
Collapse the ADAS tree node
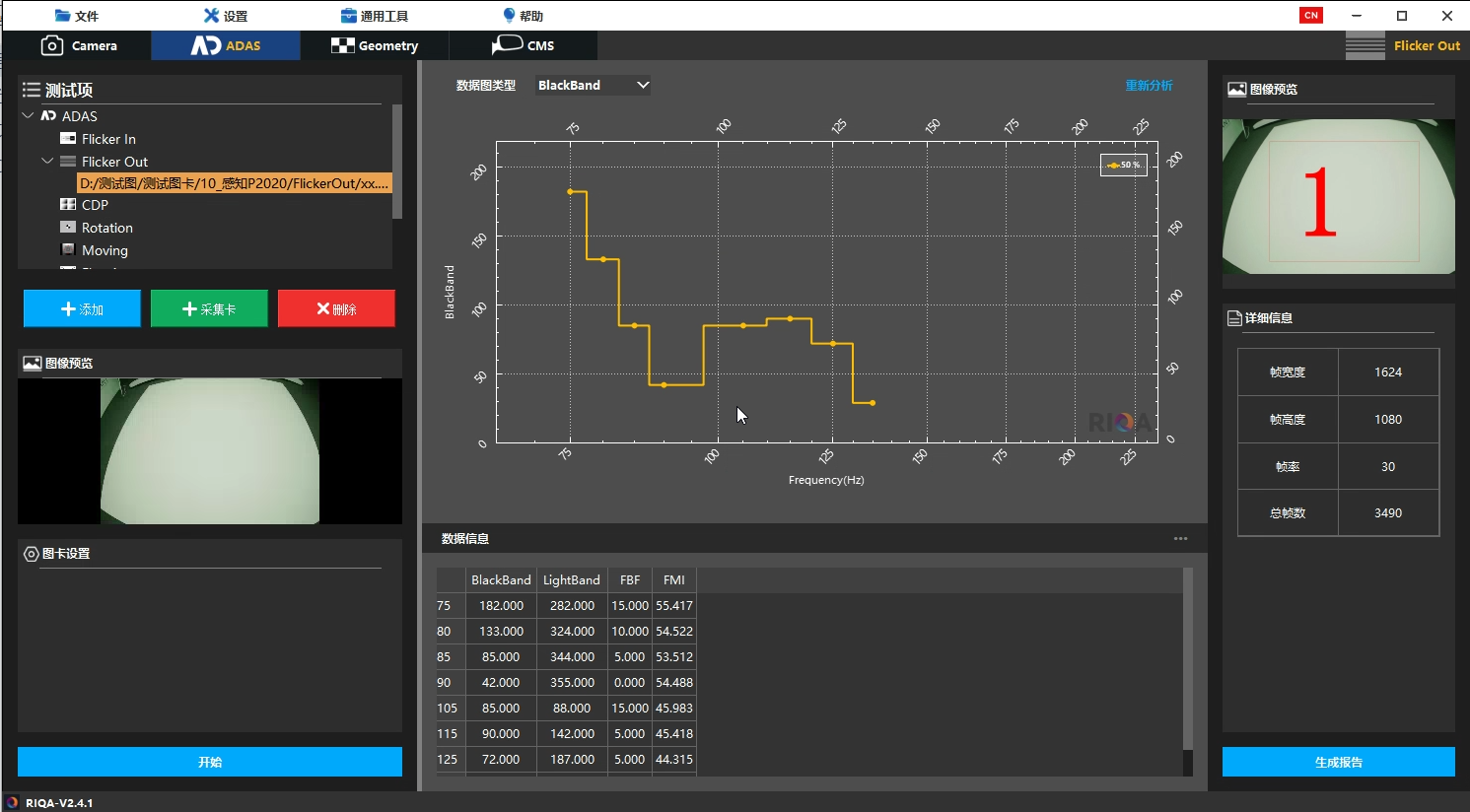click(28, 116)
